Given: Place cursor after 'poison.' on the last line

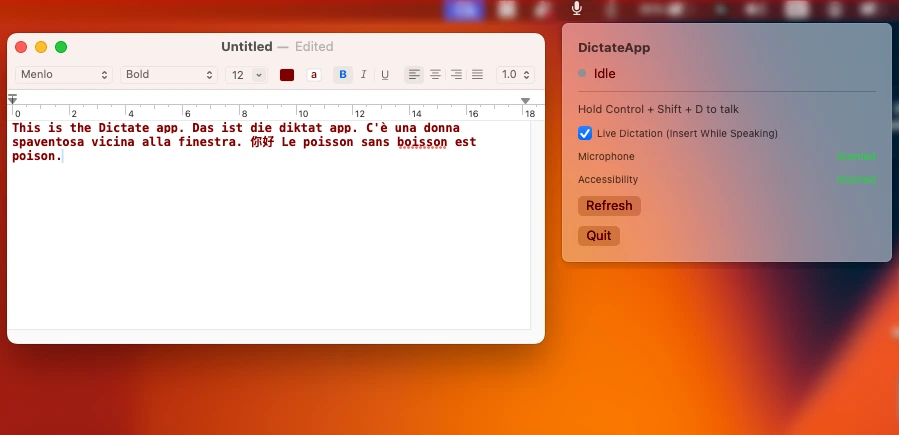Looking at the screenshot, I should point(62,156).
